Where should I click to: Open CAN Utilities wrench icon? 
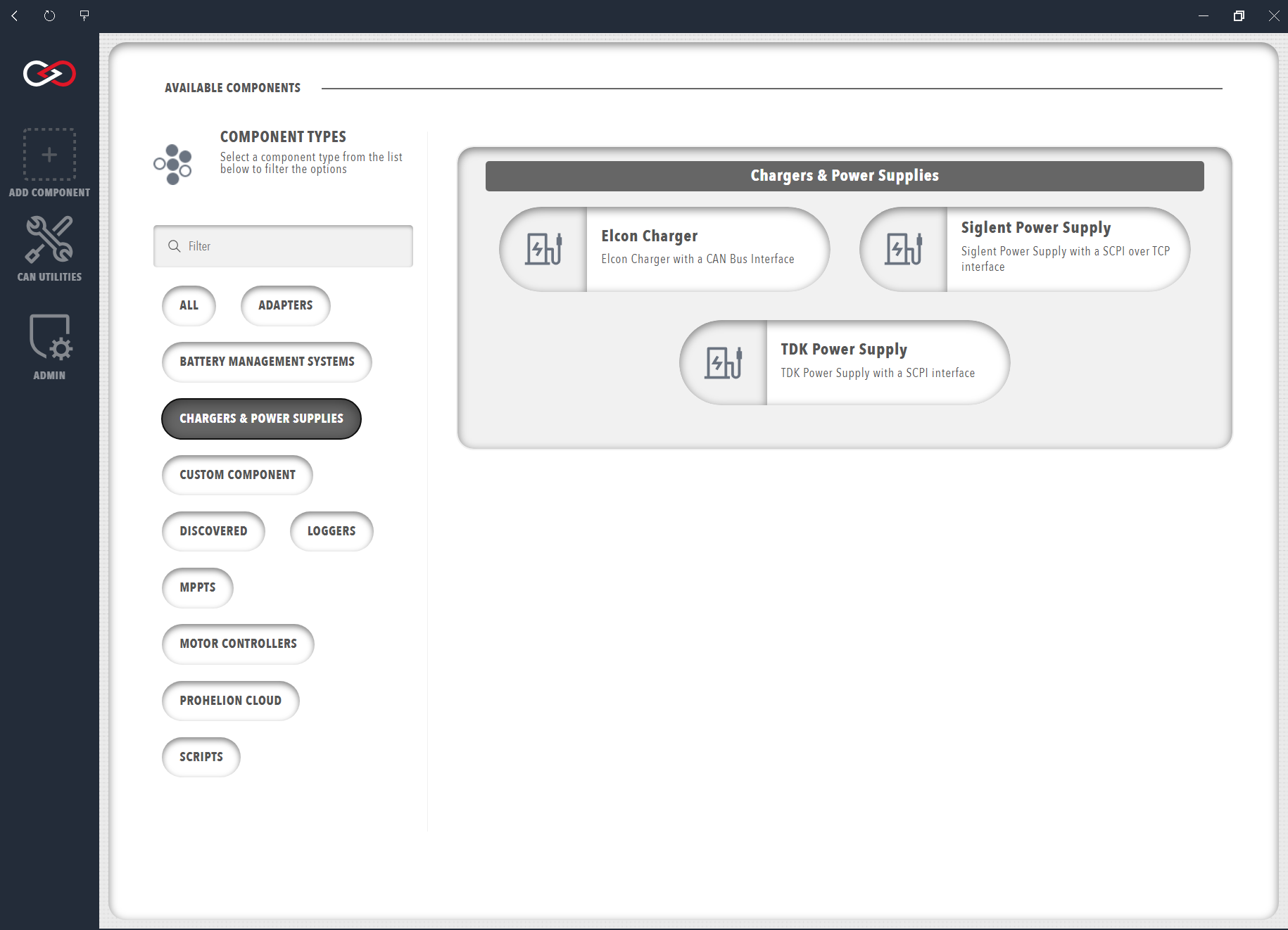pyautogui.click(x=49, y=239)
